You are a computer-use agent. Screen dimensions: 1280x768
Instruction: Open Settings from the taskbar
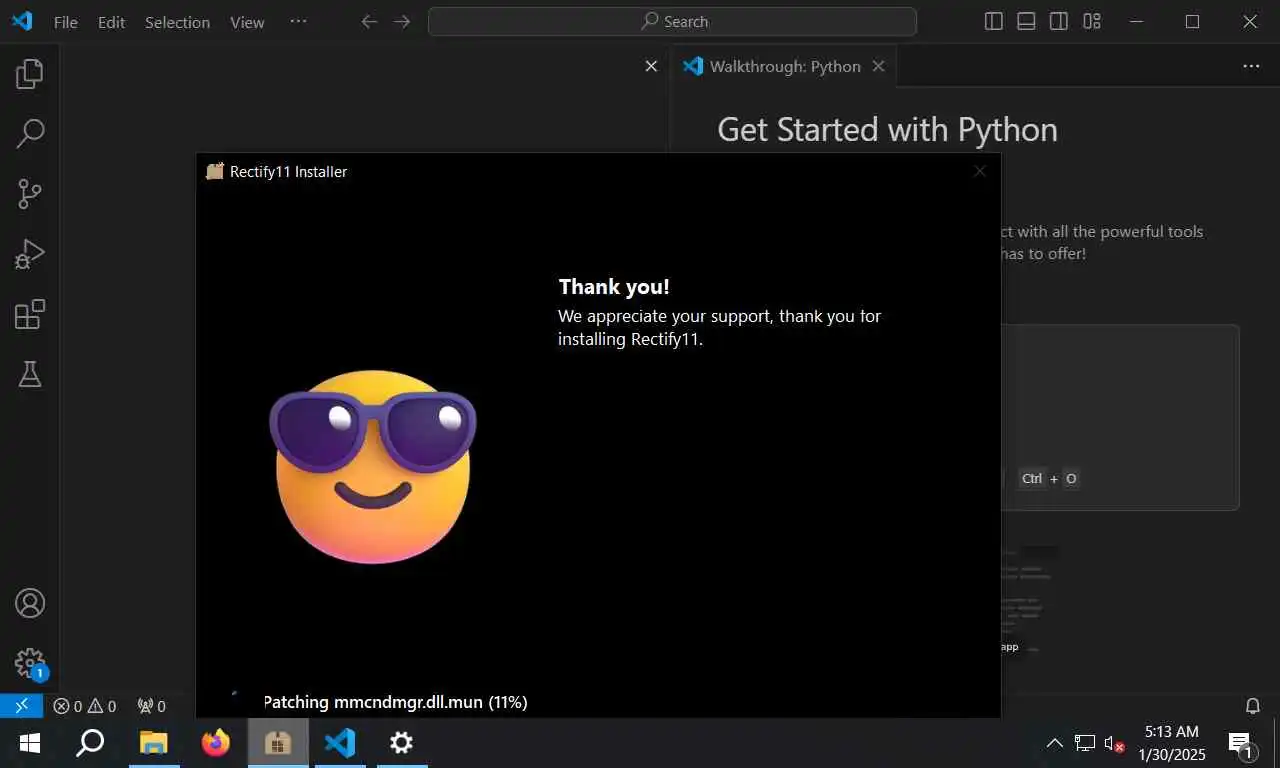[x=401, y=743]
